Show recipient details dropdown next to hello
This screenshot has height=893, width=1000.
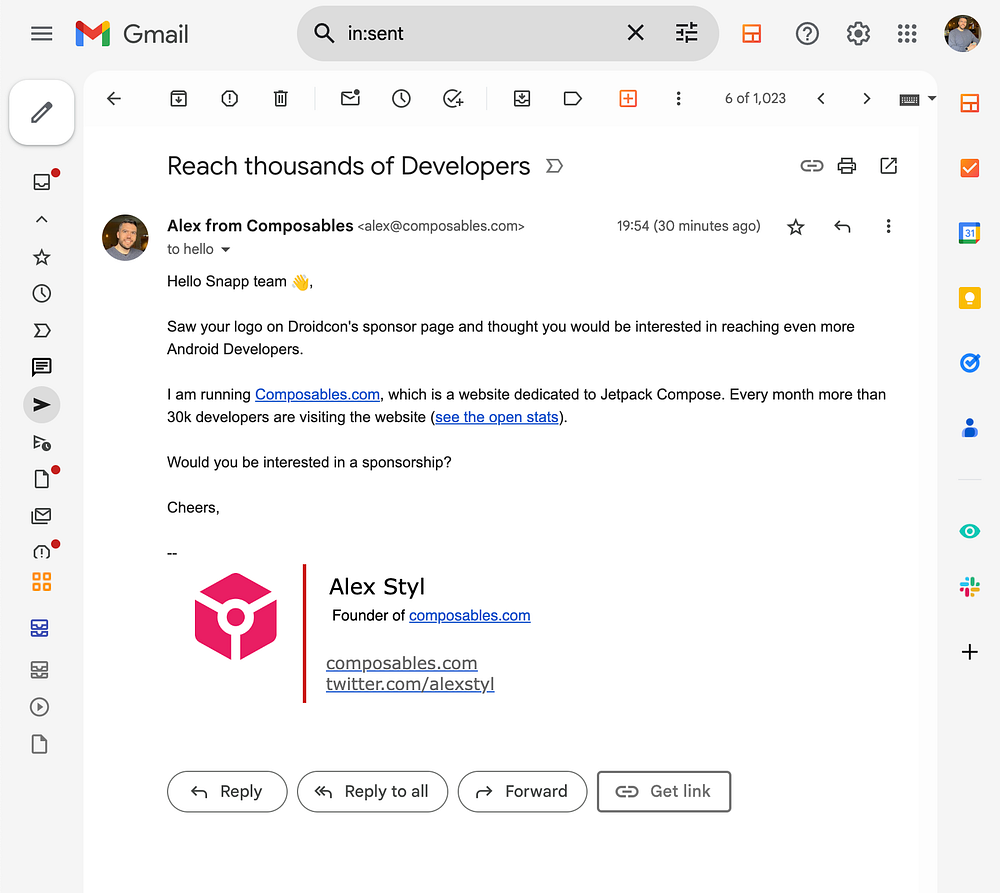[x=226, y=249]
